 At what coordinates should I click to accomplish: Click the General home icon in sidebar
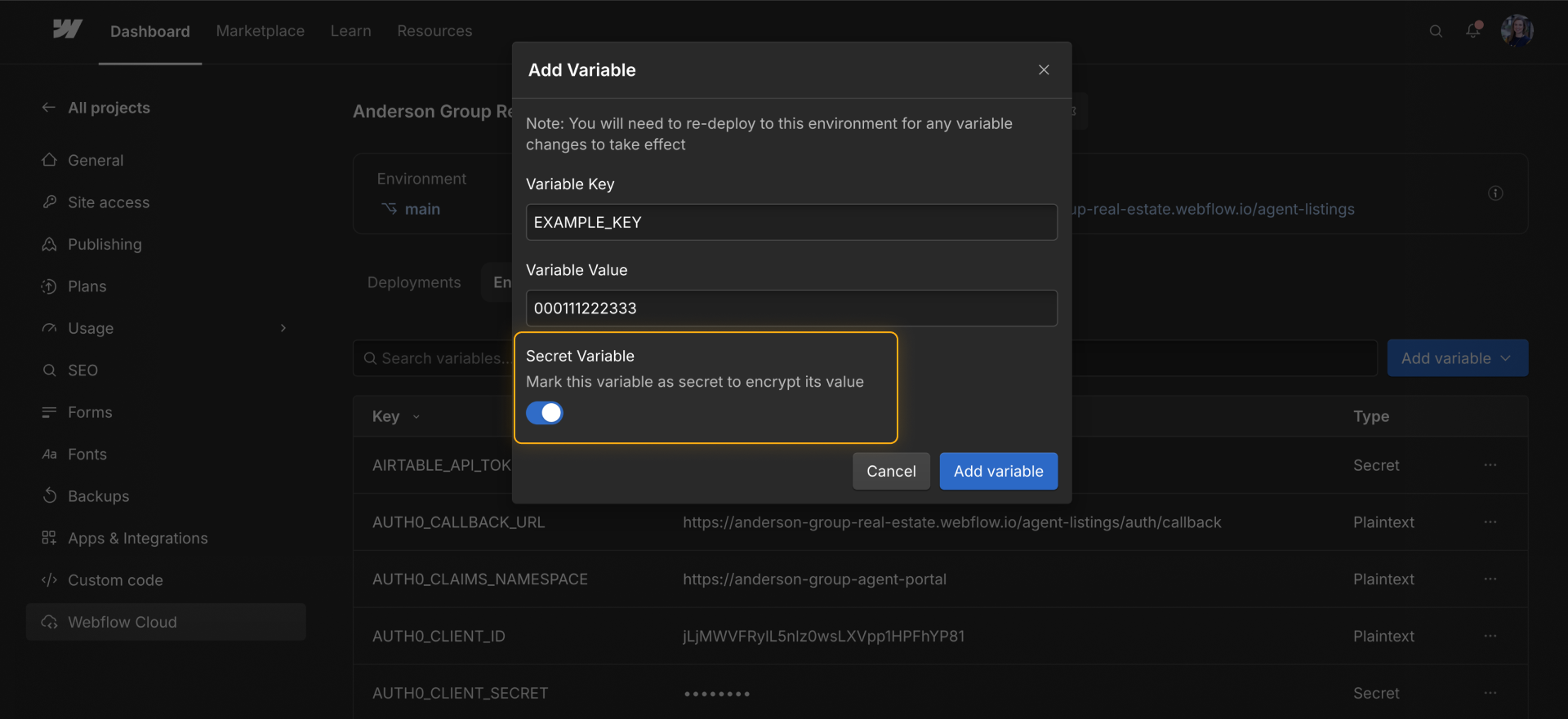tap(50, 160)
